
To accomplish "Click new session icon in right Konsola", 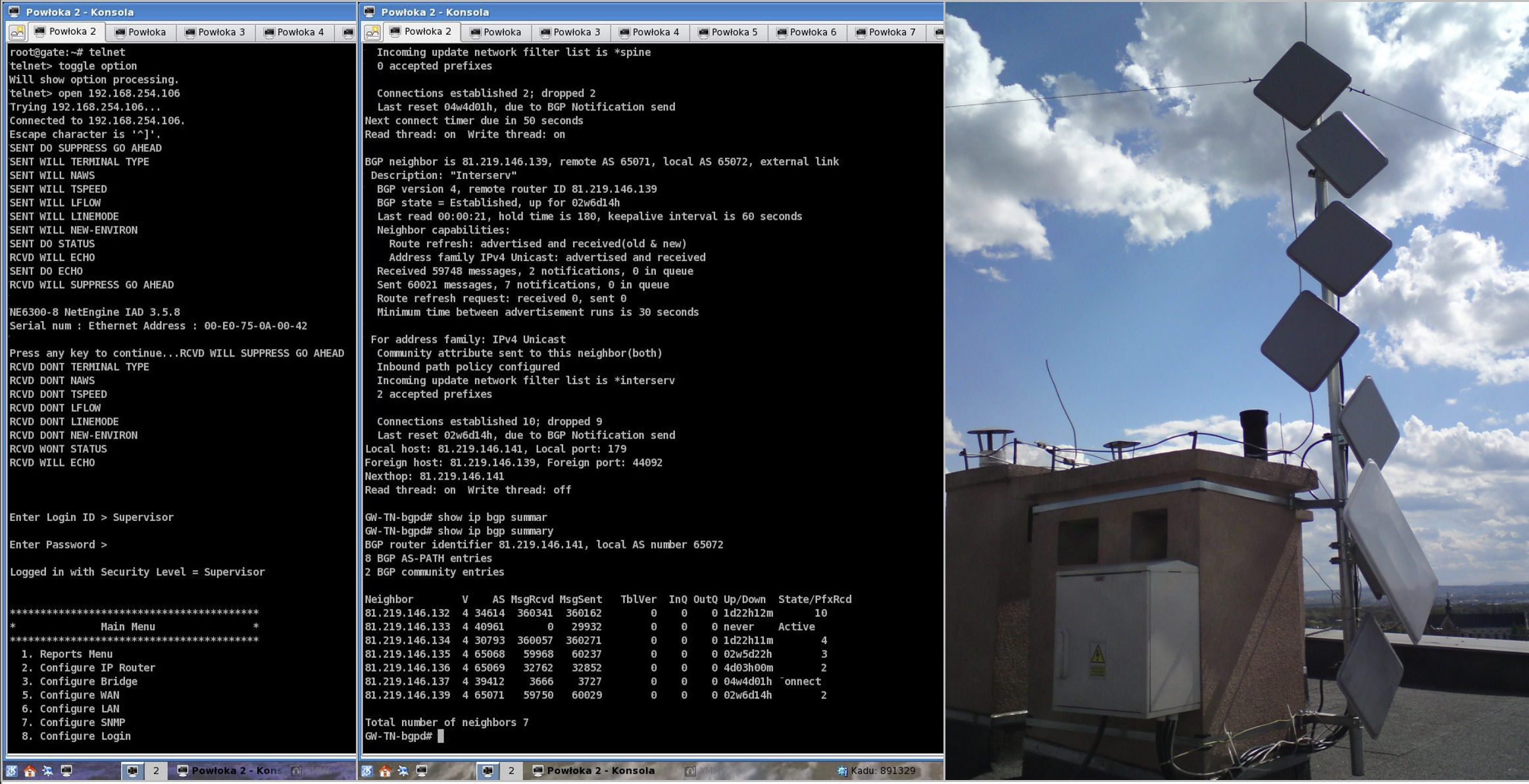I will click(372, 32).
